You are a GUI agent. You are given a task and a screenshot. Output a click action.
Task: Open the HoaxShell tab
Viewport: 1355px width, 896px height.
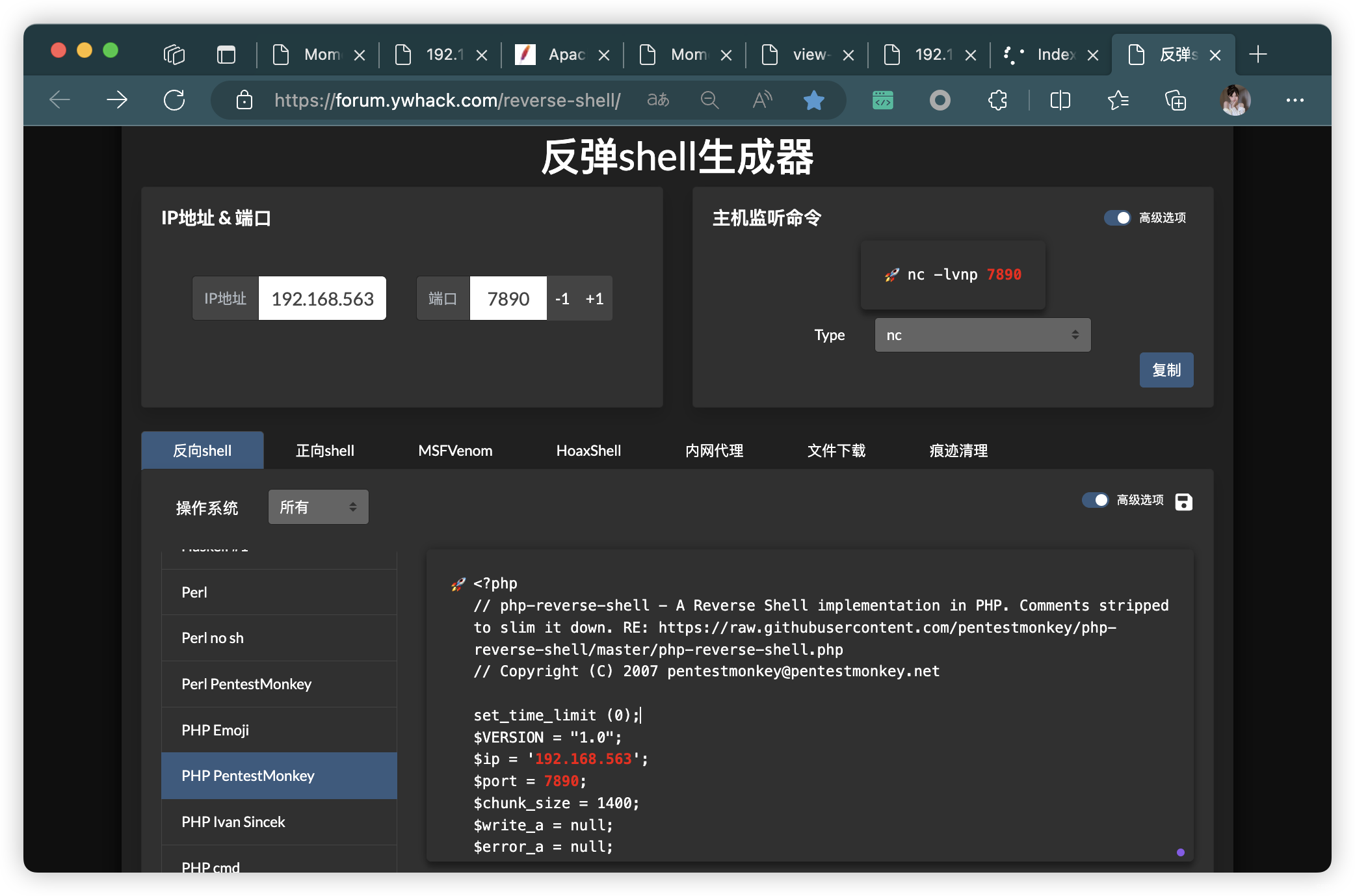(x=588, y=450)
